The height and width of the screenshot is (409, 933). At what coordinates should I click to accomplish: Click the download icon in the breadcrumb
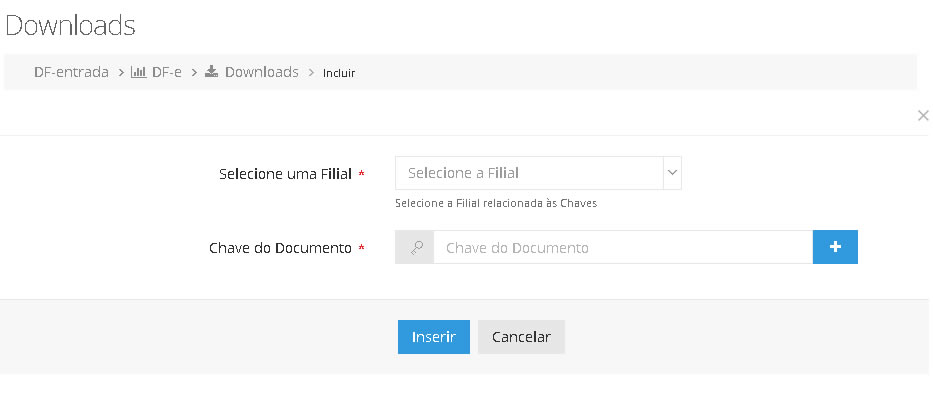pos(212,72)
